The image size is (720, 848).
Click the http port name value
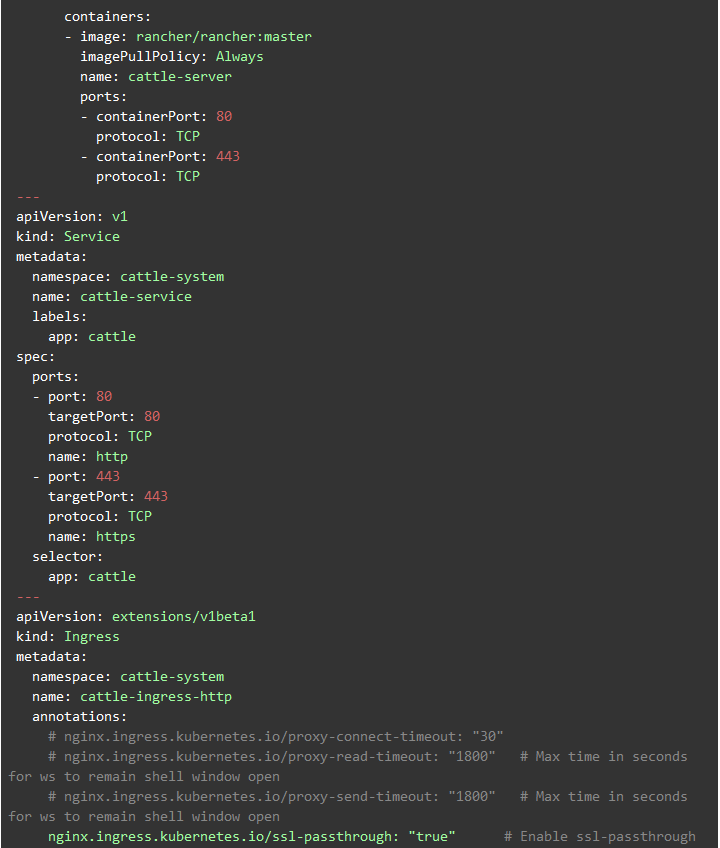tap(112, 456)
